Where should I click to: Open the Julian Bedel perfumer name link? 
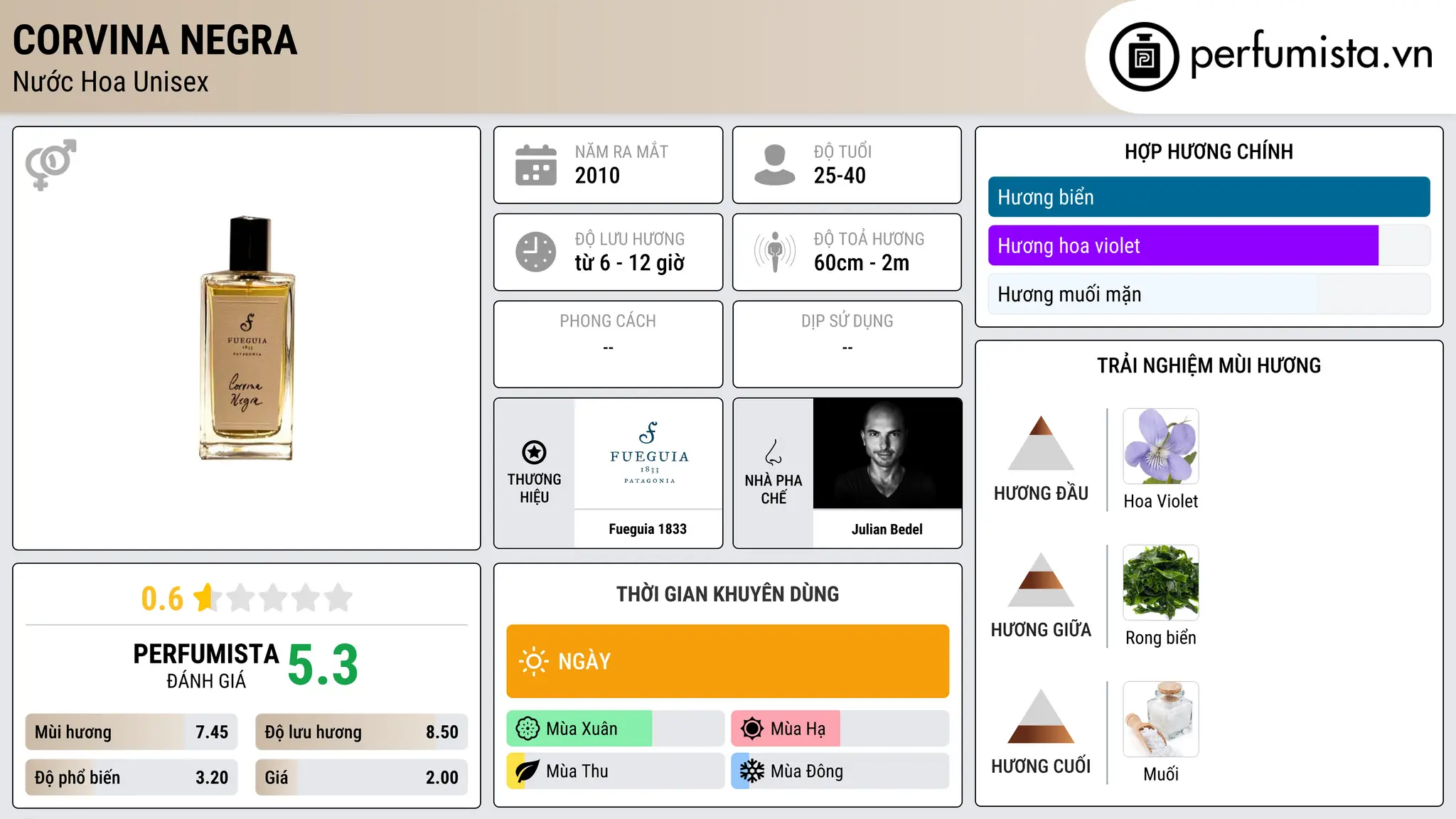point(887,529)
